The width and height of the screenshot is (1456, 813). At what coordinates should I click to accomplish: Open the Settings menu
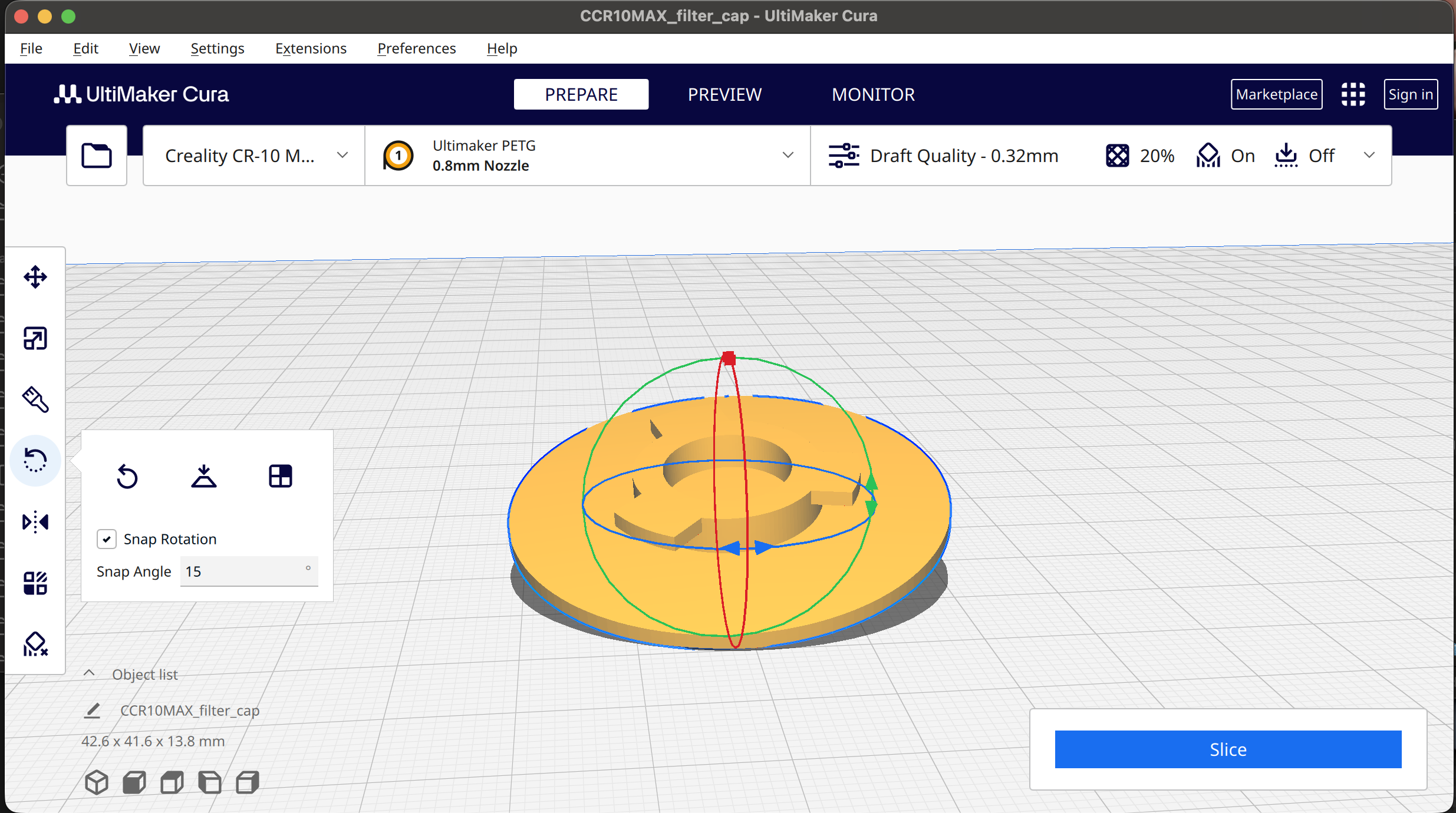coord(218,48)
